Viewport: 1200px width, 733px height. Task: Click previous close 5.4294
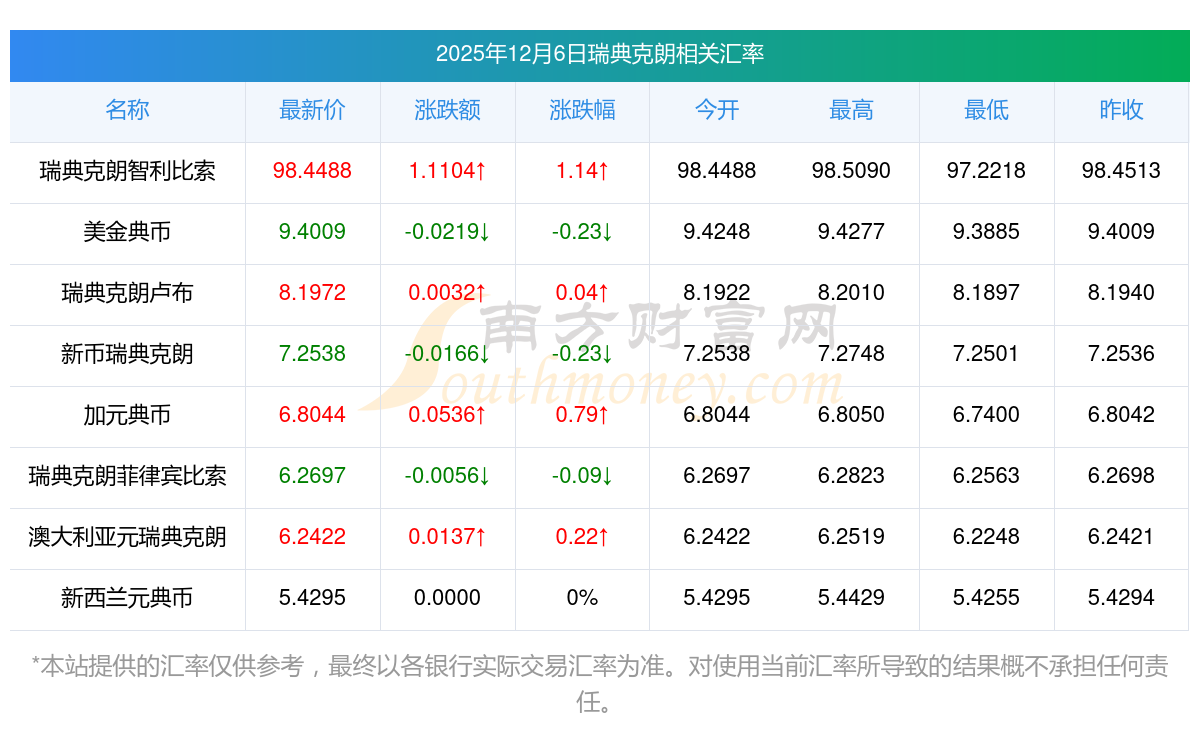(1121, 598)
